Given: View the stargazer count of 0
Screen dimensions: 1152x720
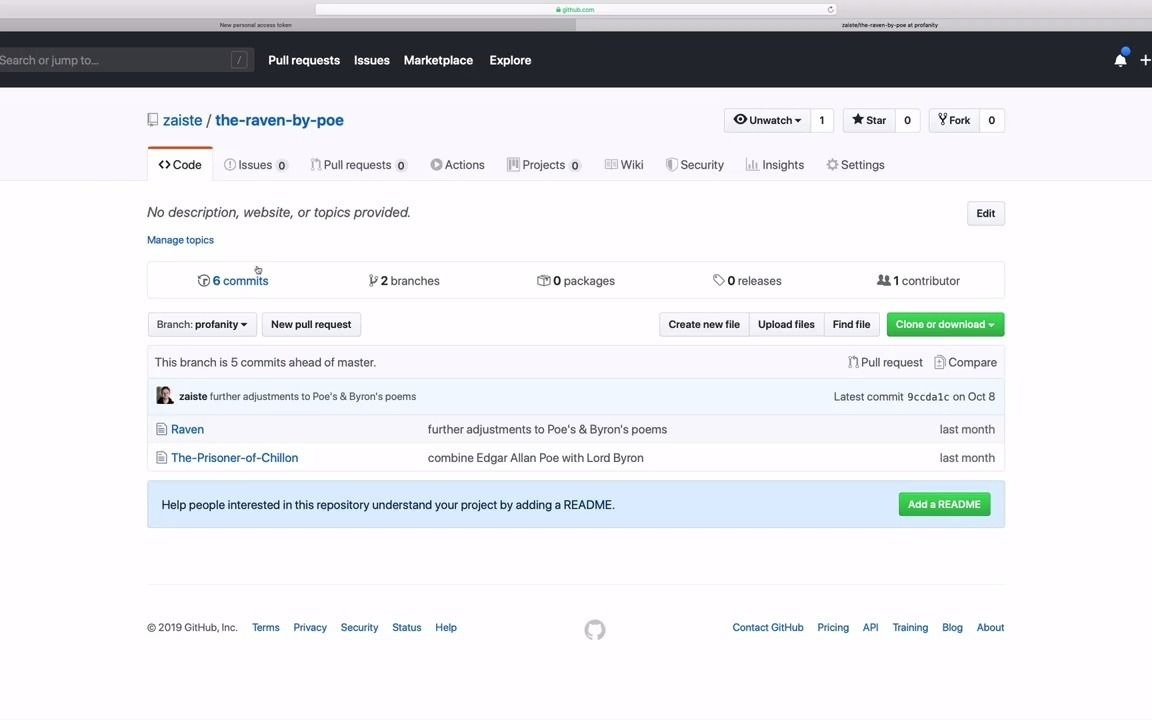Looking at the screenshot, I should (907, 120).
